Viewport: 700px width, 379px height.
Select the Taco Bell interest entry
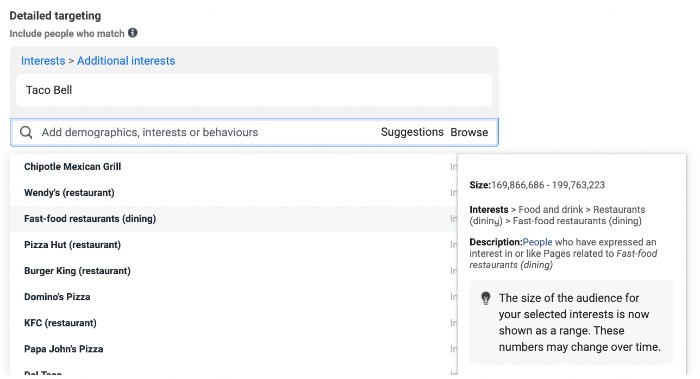pyautogui.click(x=254, y=90)
